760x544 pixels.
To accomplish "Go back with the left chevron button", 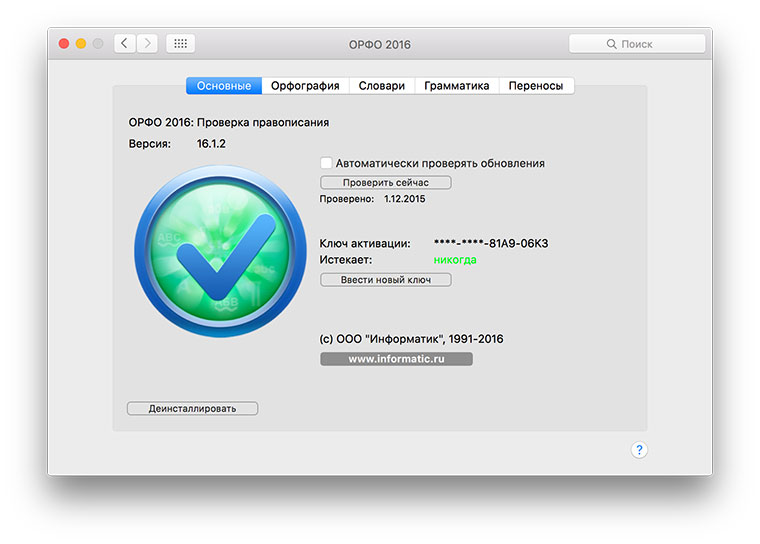I will point(125,44).
